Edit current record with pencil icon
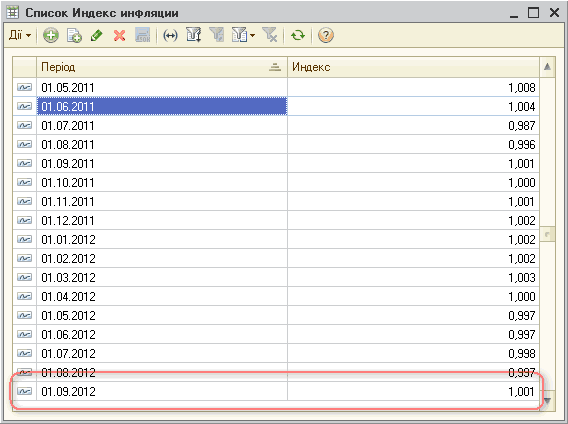Image resolution: width=568 pixels, height=424 pixels. pos(97,36)
